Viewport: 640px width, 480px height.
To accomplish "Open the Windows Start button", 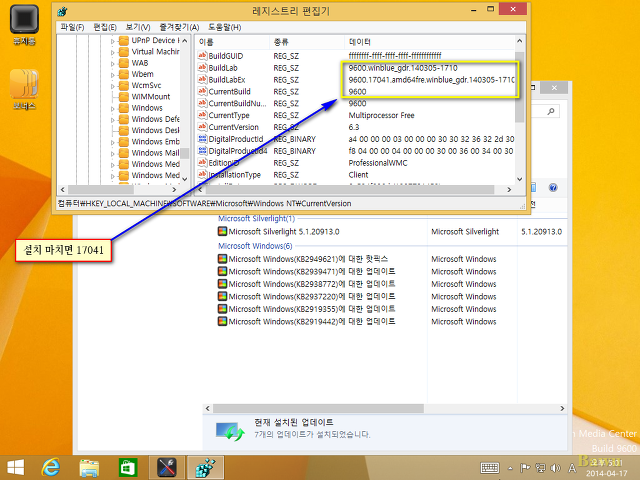I will 16,467.
